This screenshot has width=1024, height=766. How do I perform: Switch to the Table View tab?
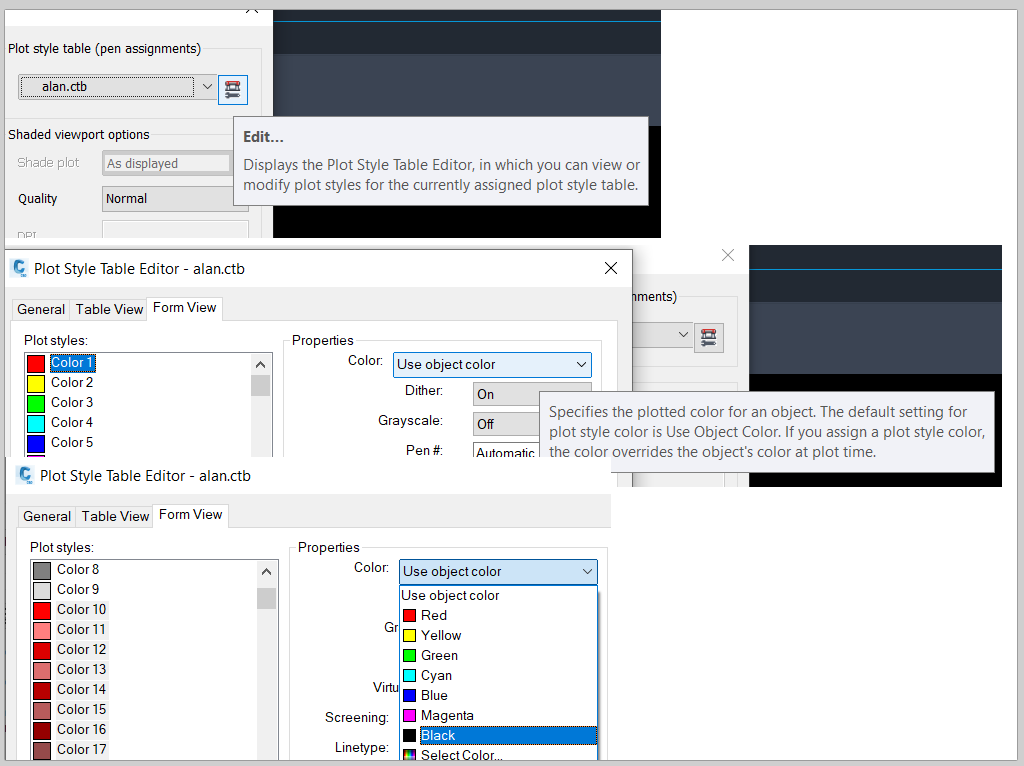[109, 309]
